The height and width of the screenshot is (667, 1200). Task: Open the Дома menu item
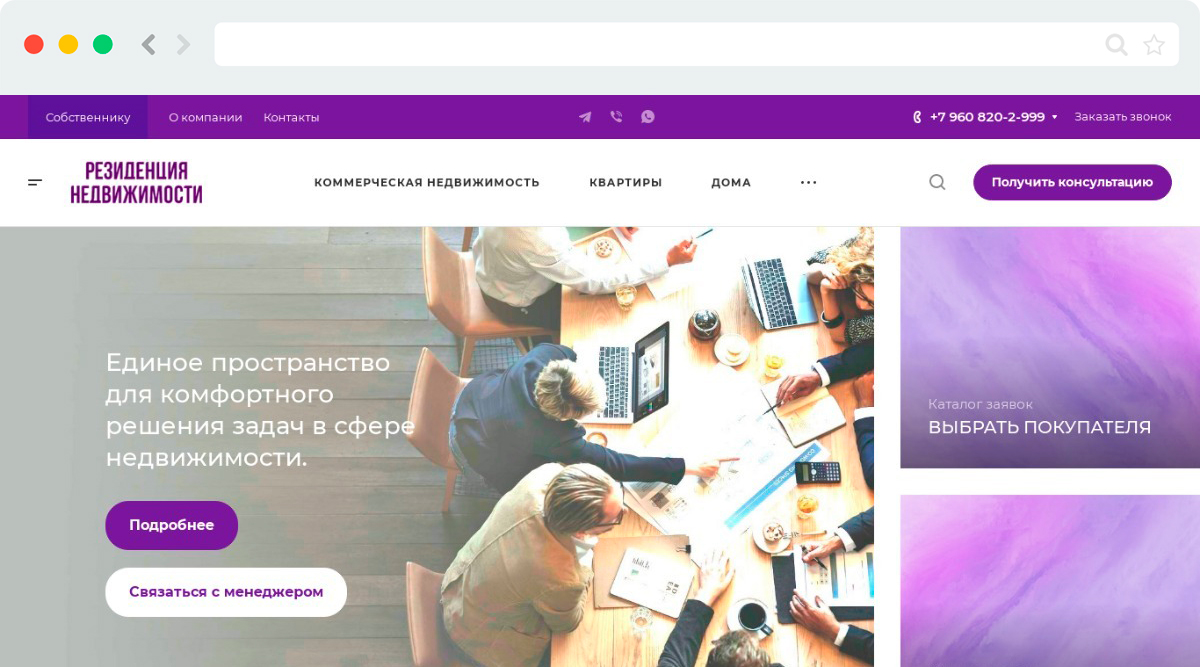(731, 182)
